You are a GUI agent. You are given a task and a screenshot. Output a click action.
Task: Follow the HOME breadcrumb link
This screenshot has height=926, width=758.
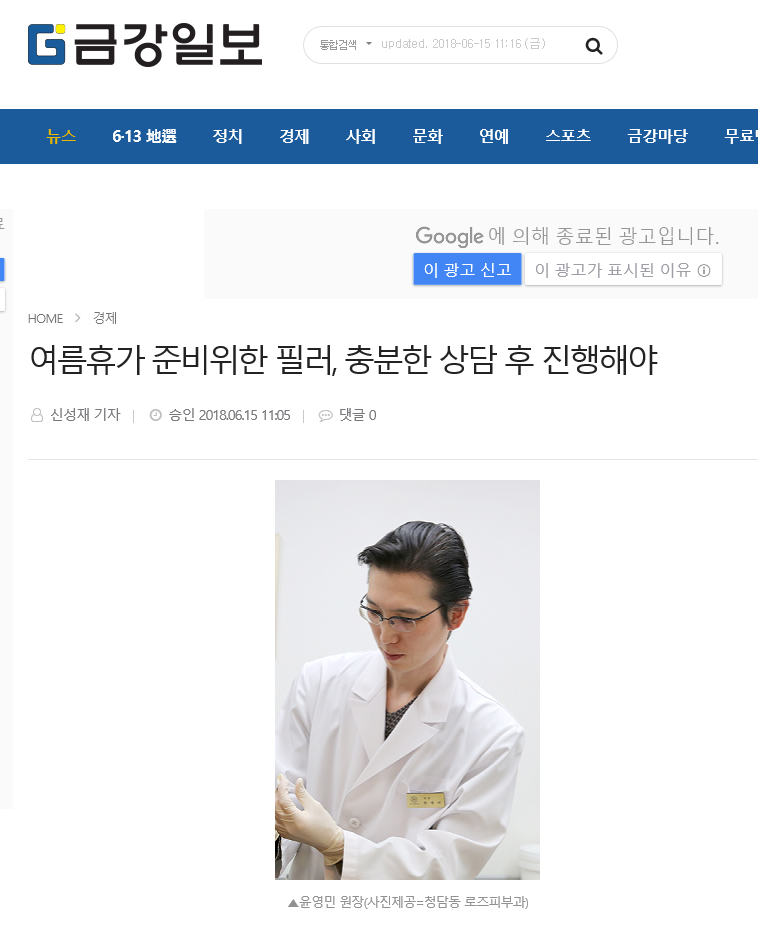(45, 319)
